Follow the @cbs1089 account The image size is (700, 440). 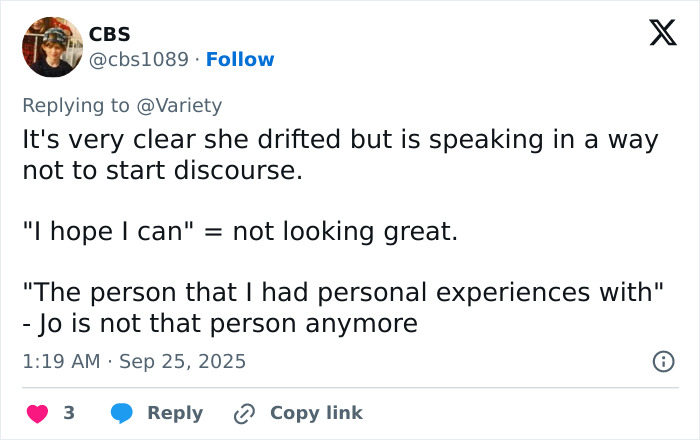point(240,59)
